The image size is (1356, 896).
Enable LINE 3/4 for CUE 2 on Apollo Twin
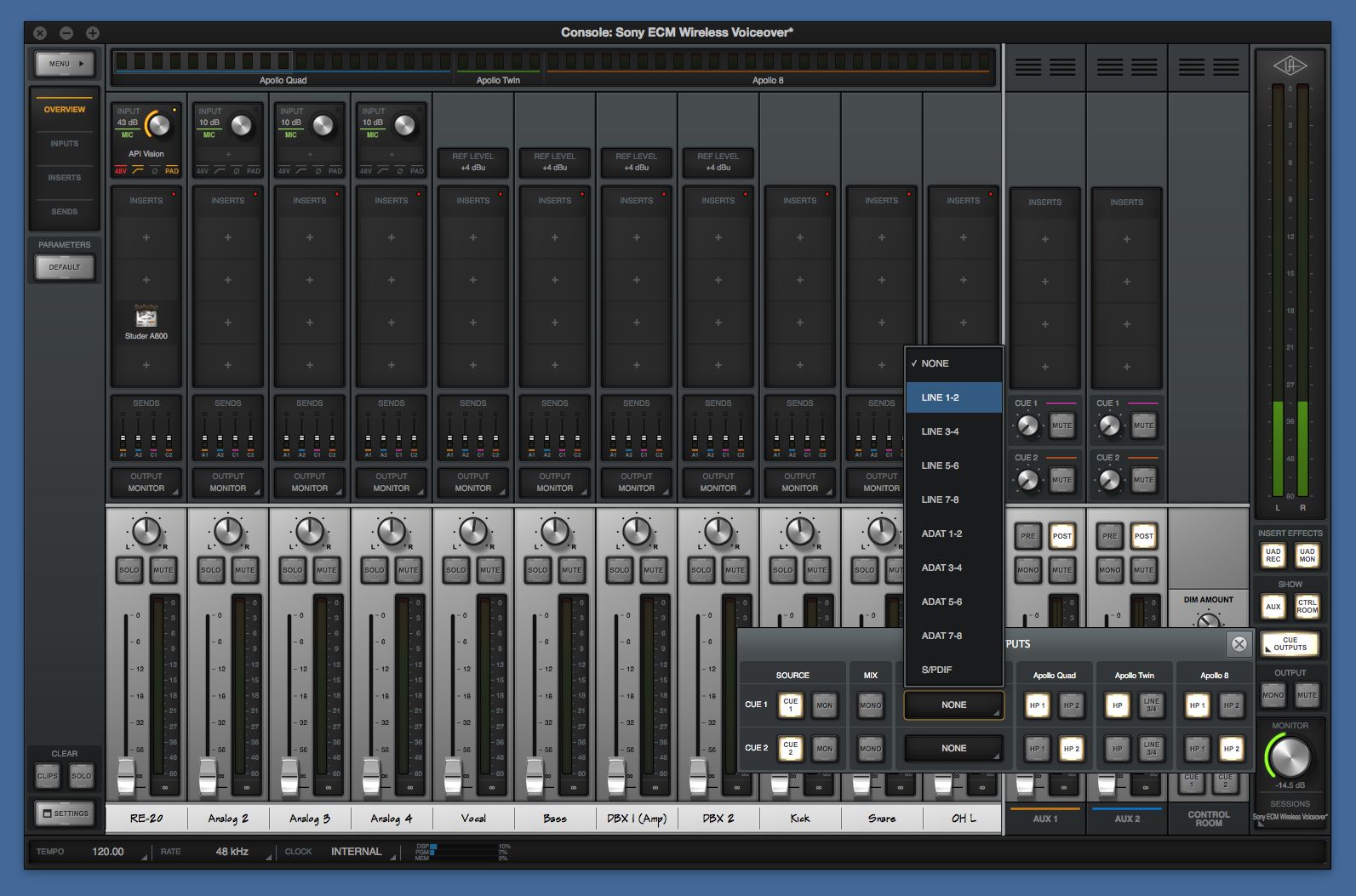(1151, 749)
